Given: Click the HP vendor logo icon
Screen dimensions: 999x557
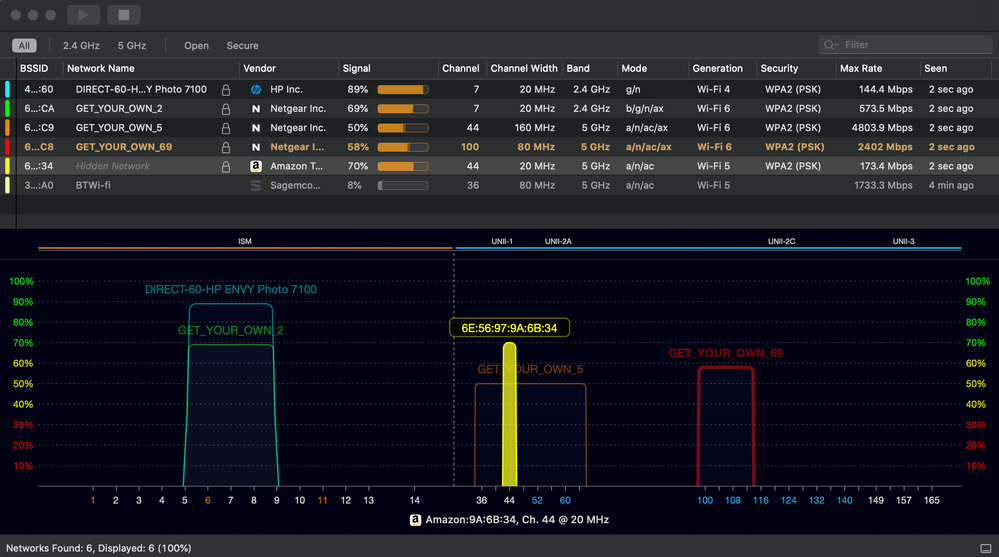Looking at the screenshot, I should 255,89.
